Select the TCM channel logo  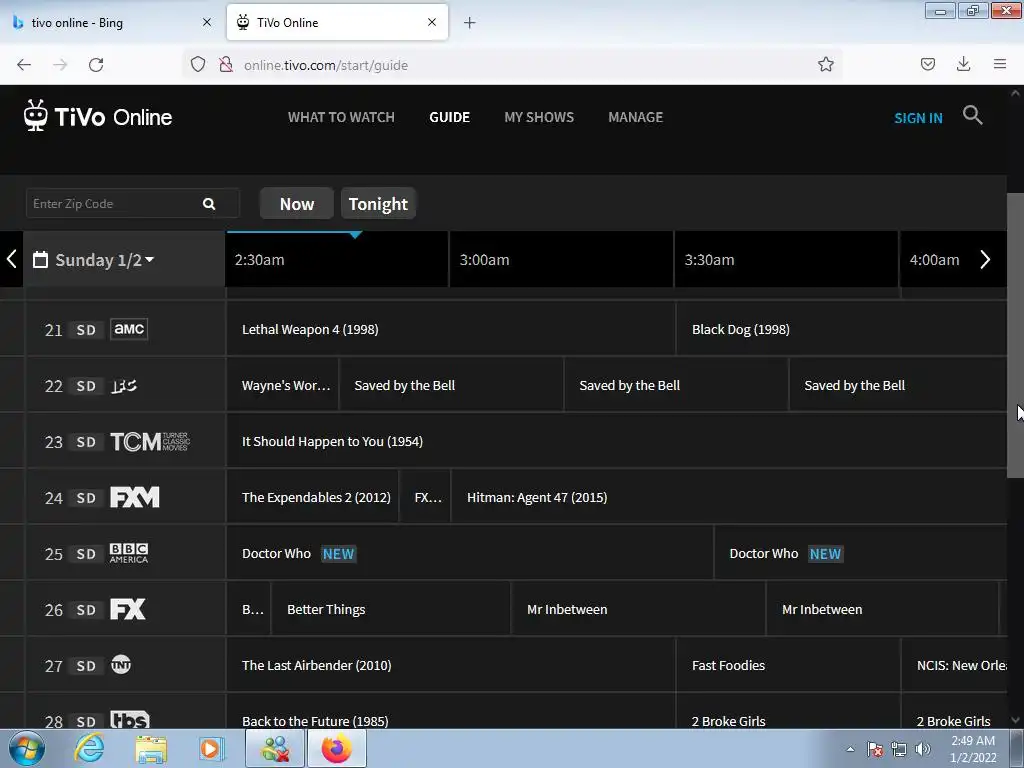point(150,441)
